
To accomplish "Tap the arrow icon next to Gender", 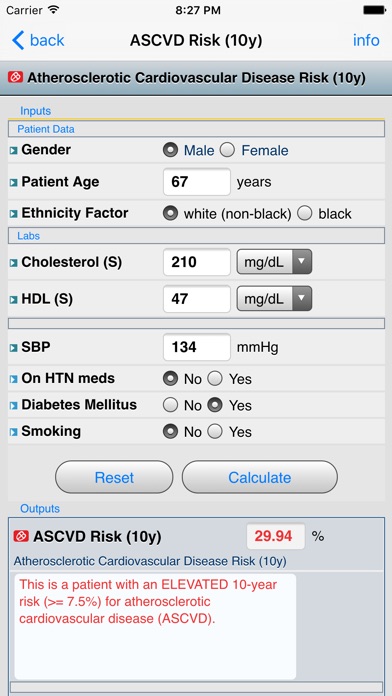I will point(13,150).
